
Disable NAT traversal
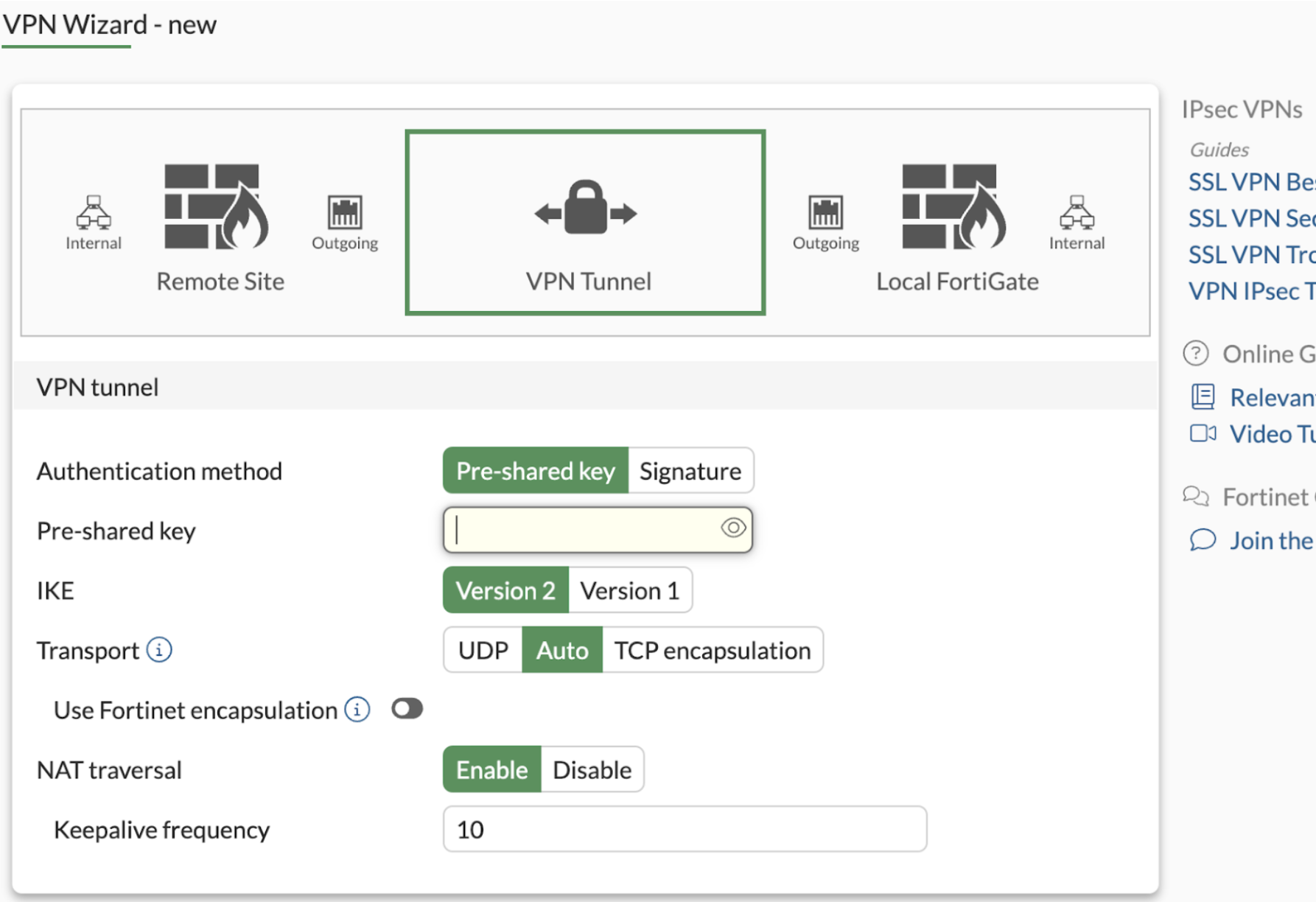(x=592, y=769)
